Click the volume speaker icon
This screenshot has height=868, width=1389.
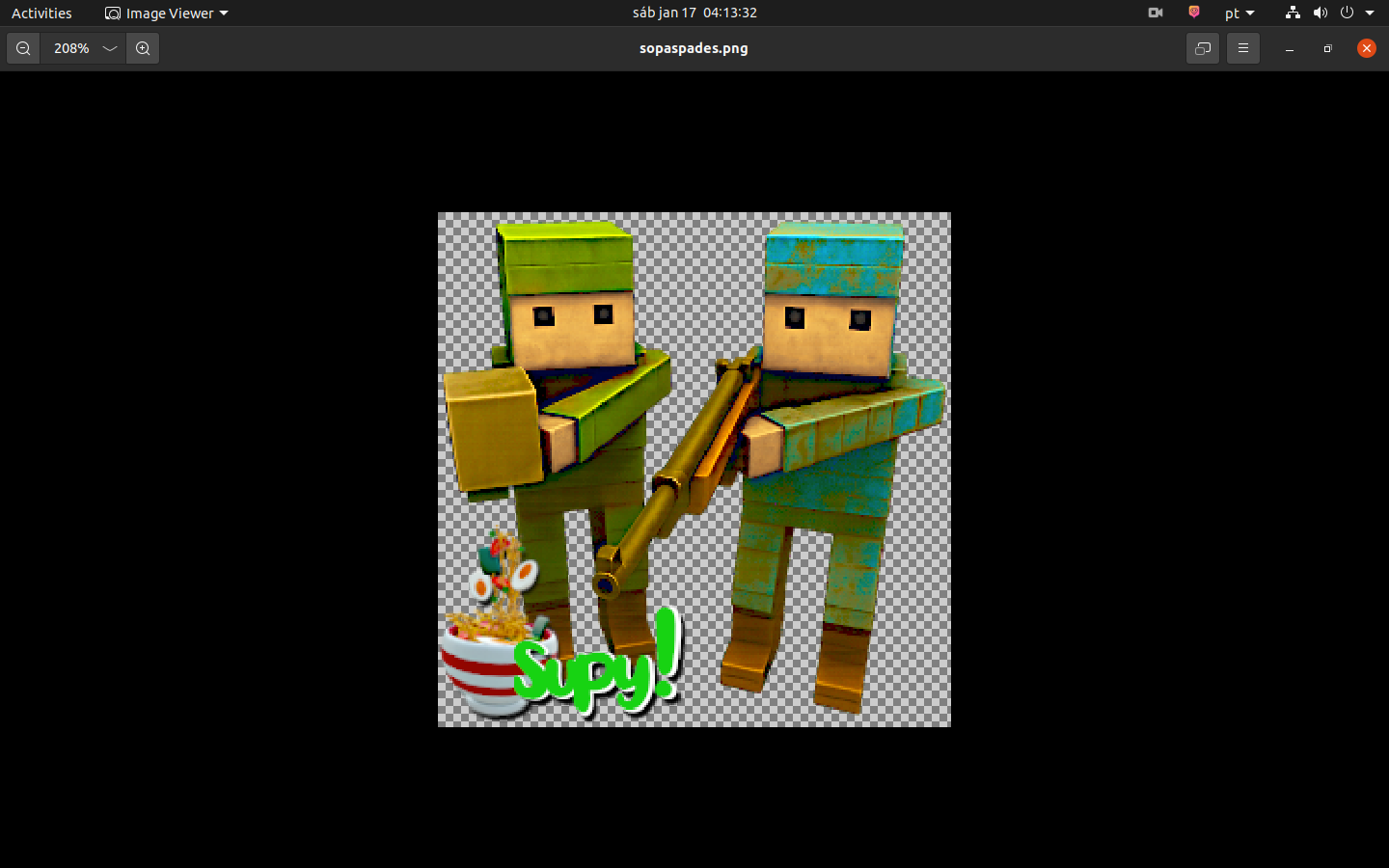1320,13
